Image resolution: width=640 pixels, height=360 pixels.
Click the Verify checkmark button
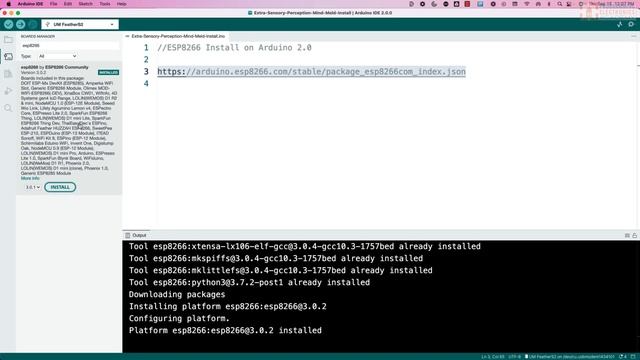(8, 24)
